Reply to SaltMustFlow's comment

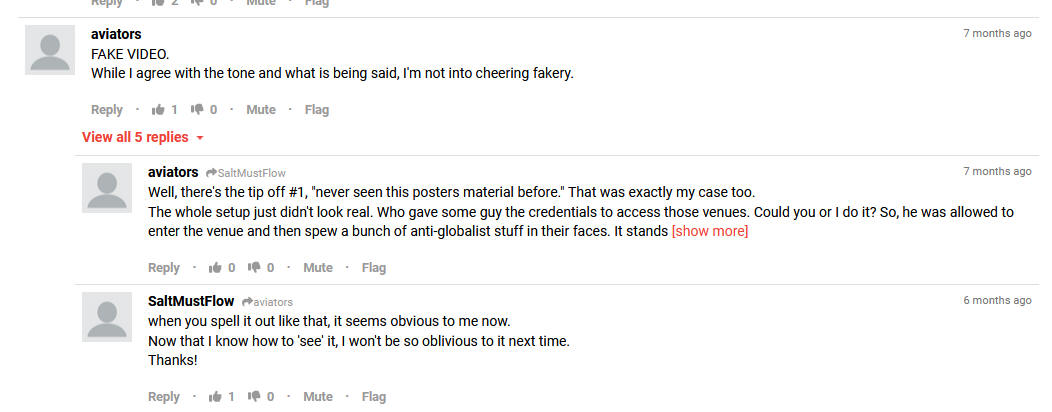pyautogui.click(x=164, y=397)
